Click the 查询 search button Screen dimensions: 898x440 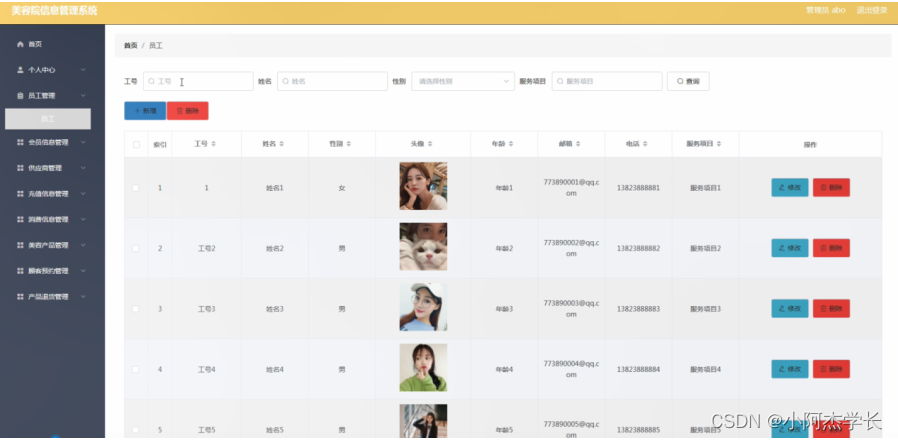(x=688, y=81)
